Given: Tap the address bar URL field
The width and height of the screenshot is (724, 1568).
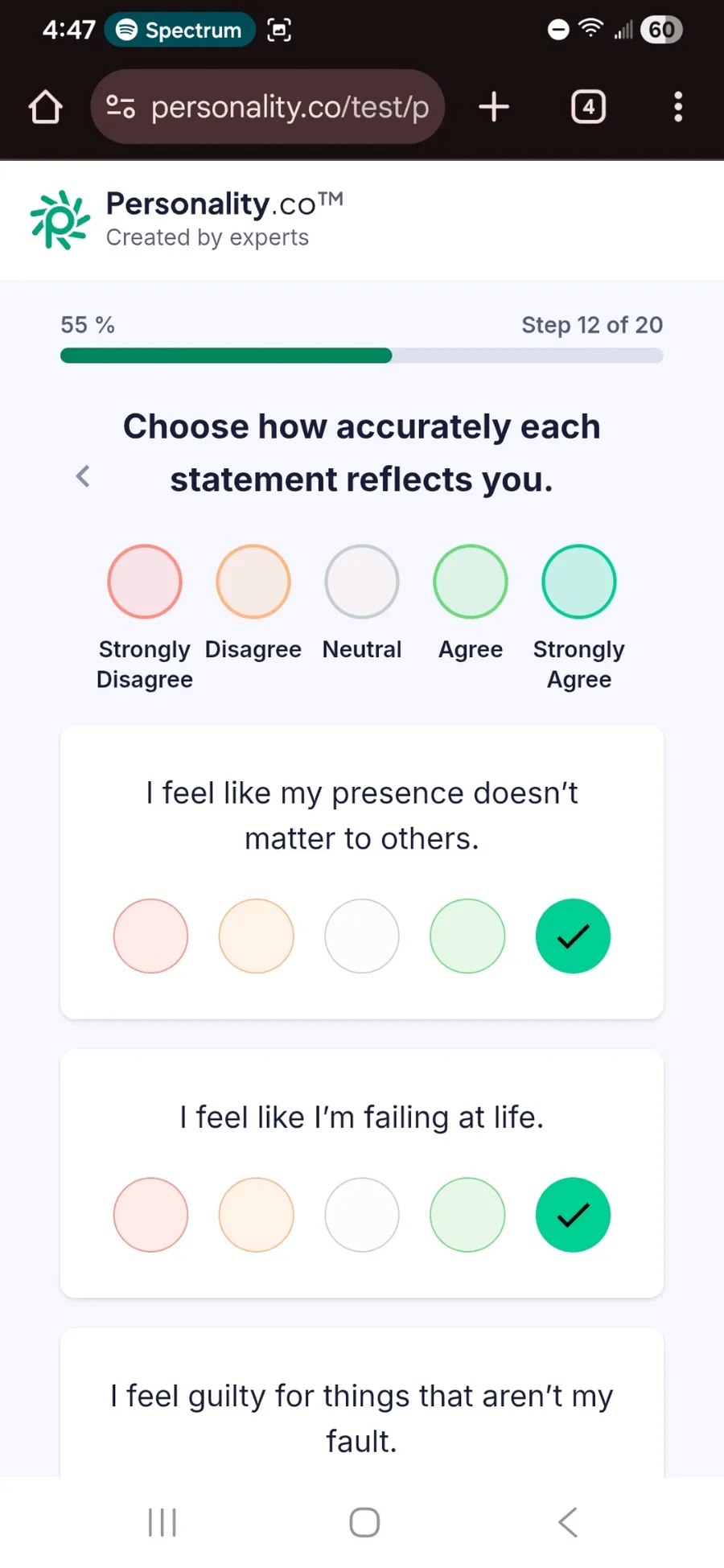Looking at the screenshot, I should coord(290,107).
